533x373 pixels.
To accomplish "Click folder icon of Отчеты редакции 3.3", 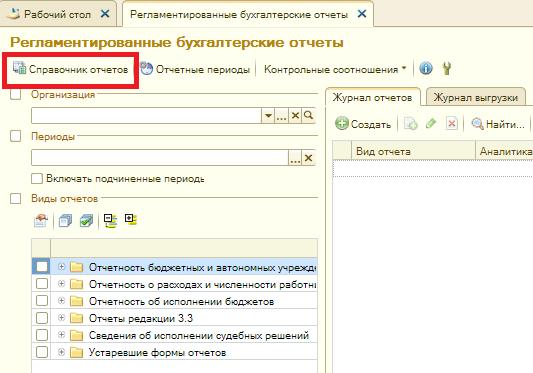I will (76, 318).
